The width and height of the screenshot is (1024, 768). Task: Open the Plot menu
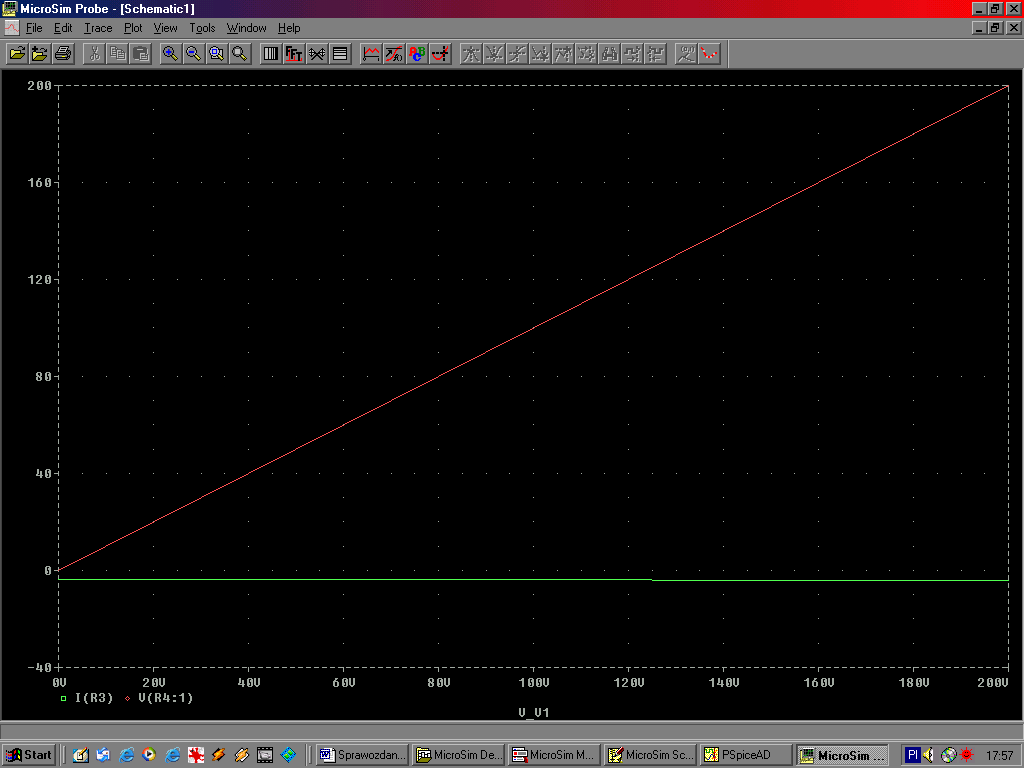[x=133, y=28]
